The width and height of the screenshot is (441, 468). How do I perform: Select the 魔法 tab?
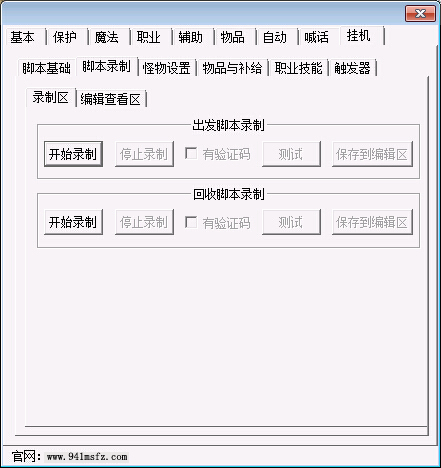coord(107,37)
